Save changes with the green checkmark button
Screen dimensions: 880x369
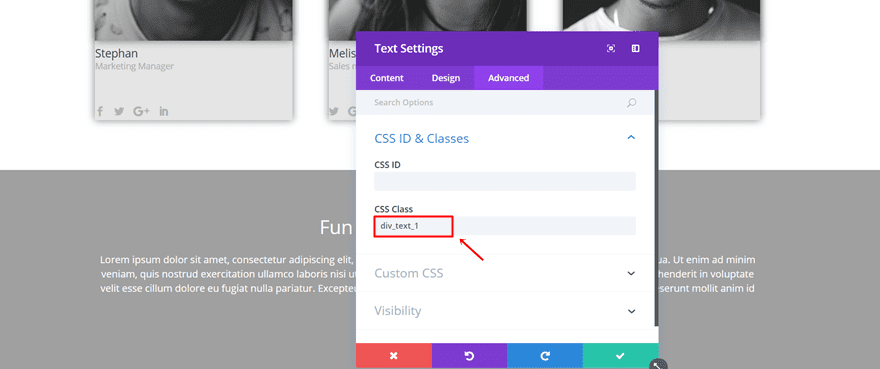pyautogui.click(x=620, y=356)
